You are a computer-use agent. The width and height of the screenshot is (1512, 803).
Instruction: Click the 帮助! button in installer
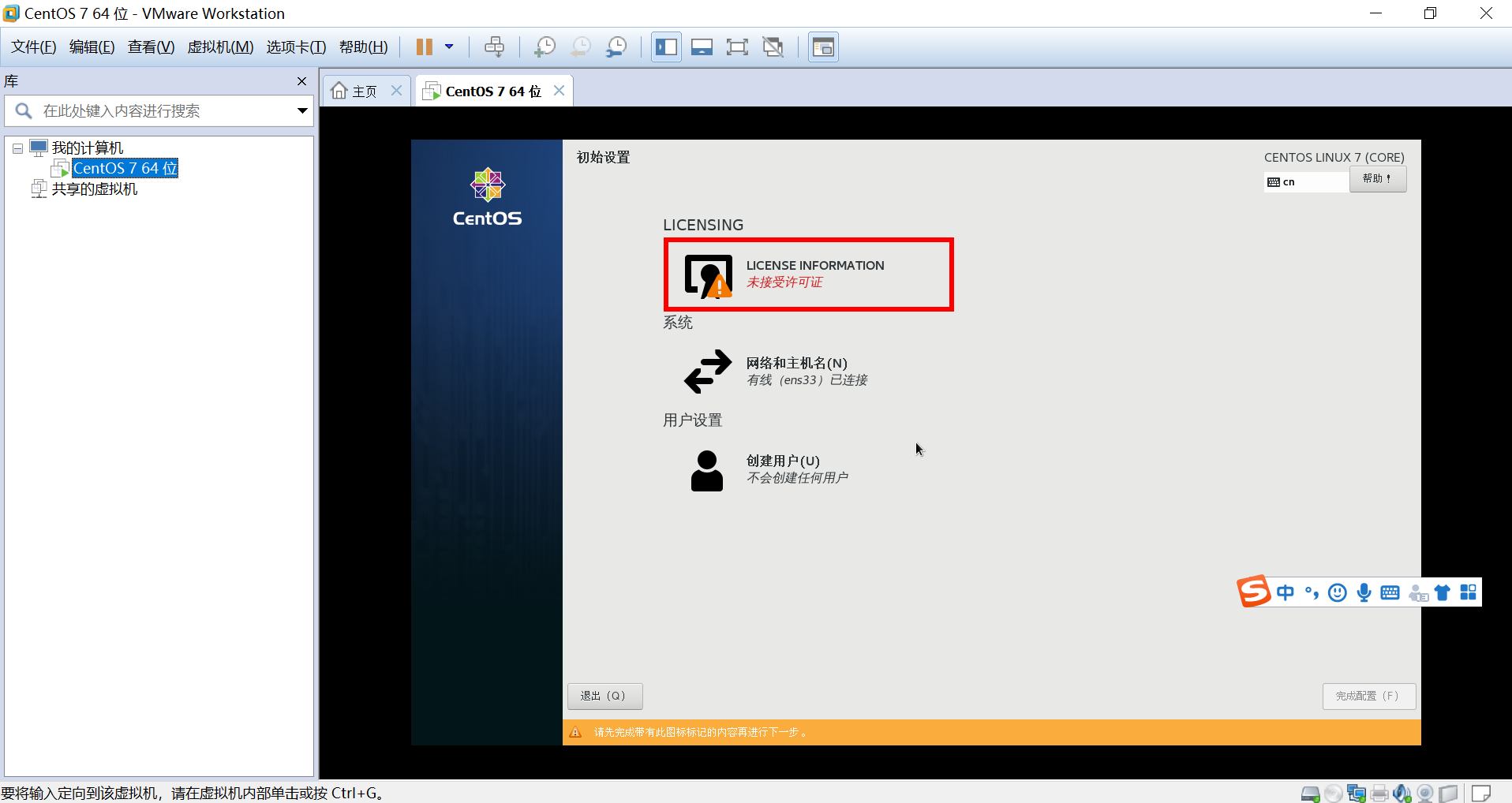coord(1378,179)
